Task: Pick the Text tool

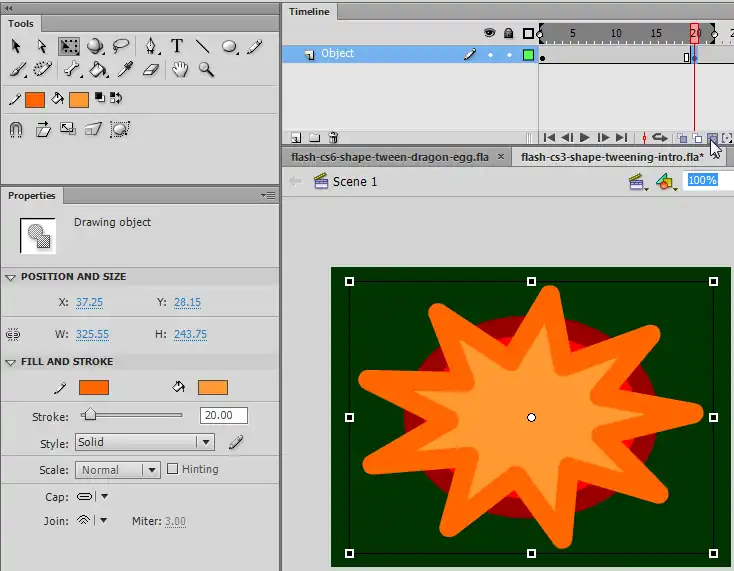Action: [x=177, y=46]
